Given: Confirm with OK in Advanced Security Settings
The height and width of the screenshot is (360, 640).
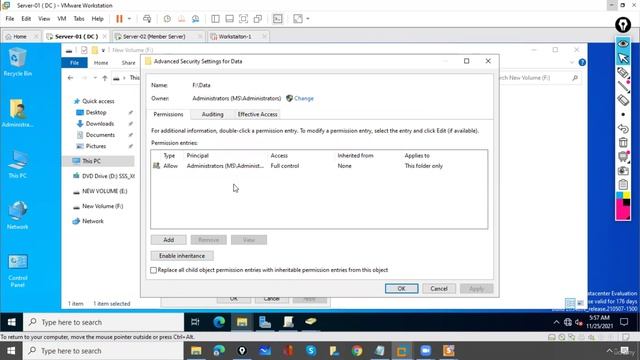Looking at the screenshot, I should tap(401, 289).
